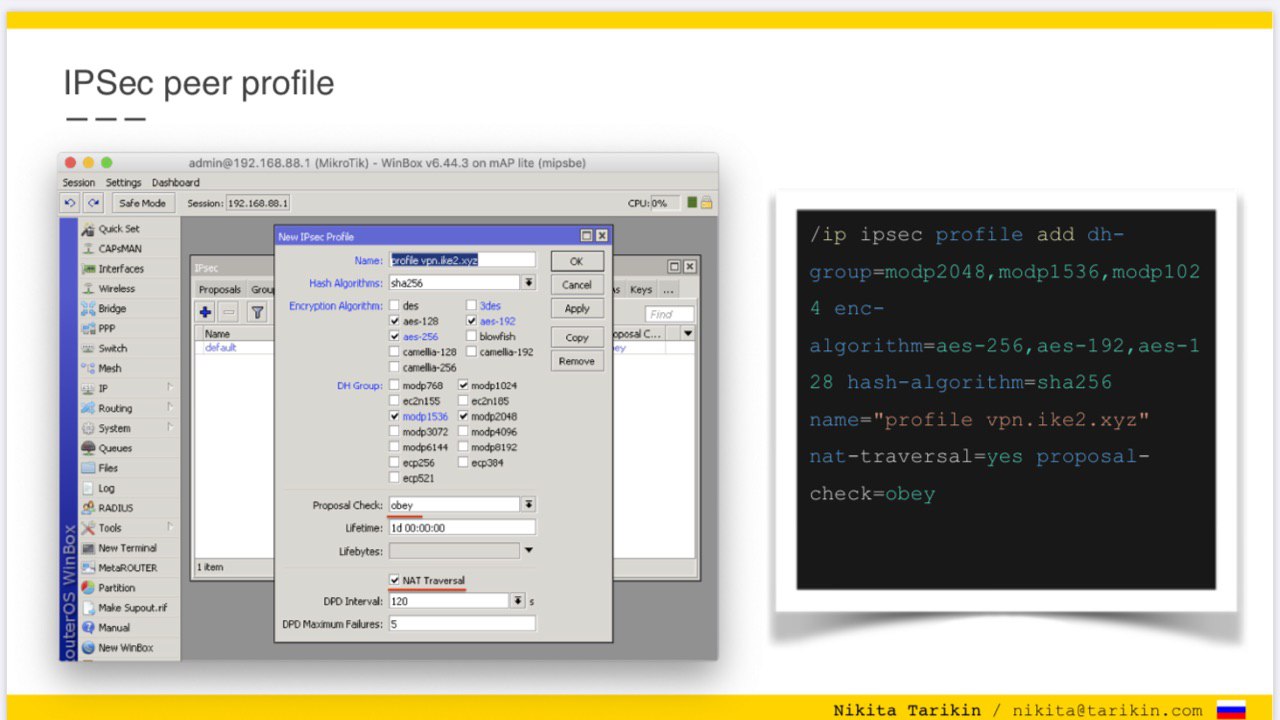Expand the IP submenu in the sidebar
Screen dimensions: 1280x720
tap(170, 388)
